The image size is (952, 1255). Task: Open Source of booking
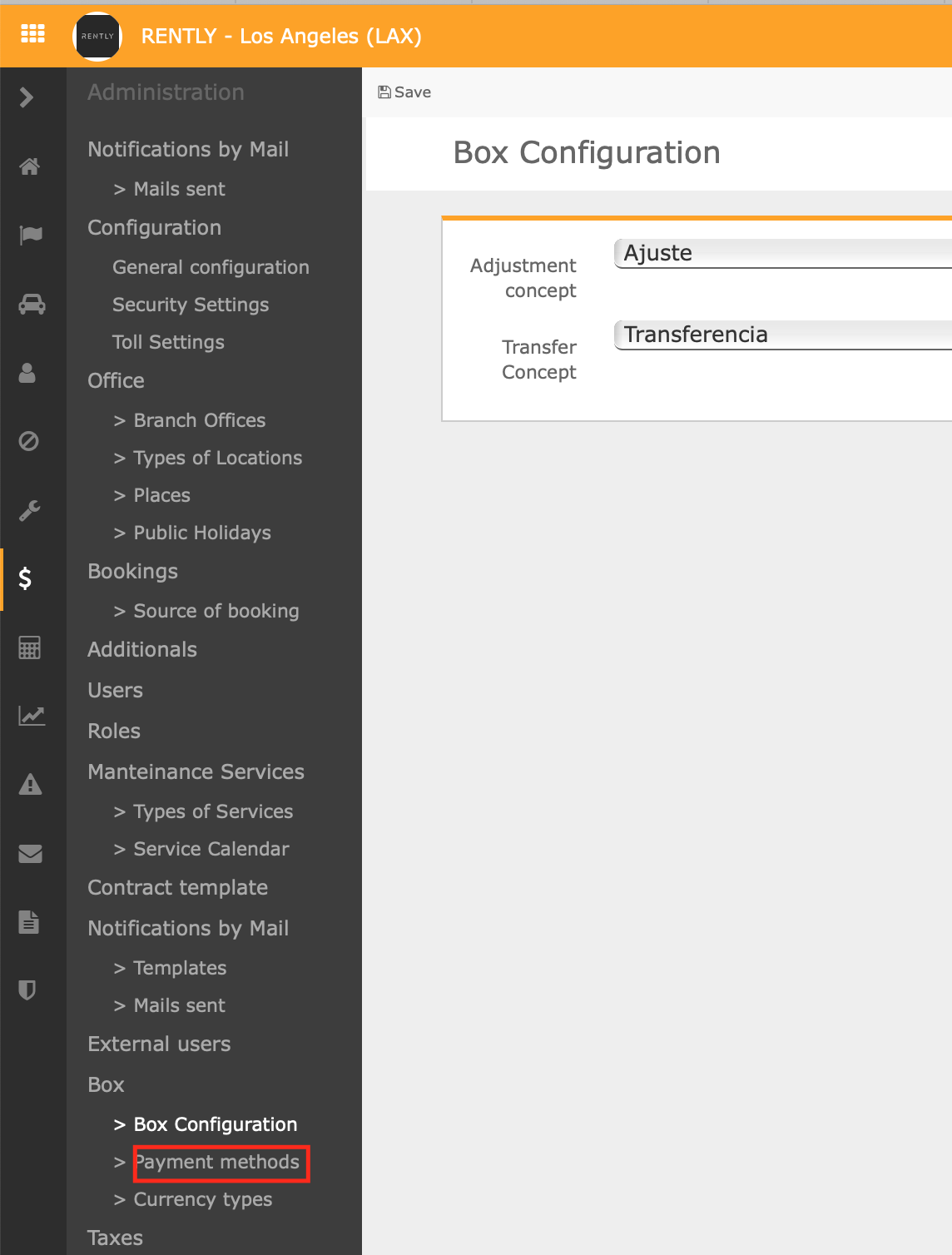(x=216, y=612)
